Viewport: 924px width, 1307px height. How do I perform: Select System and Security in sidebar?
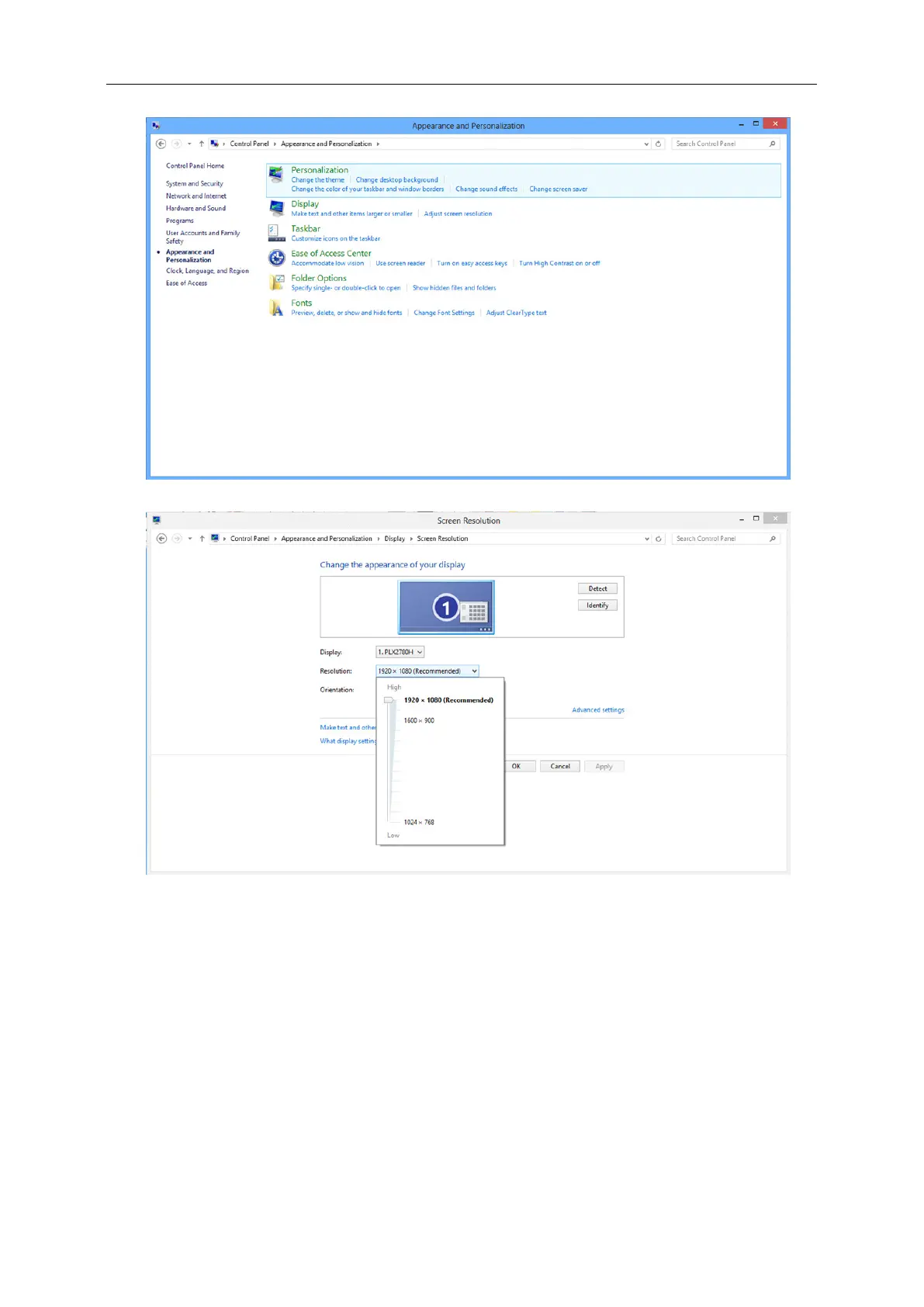pos(194,184)
